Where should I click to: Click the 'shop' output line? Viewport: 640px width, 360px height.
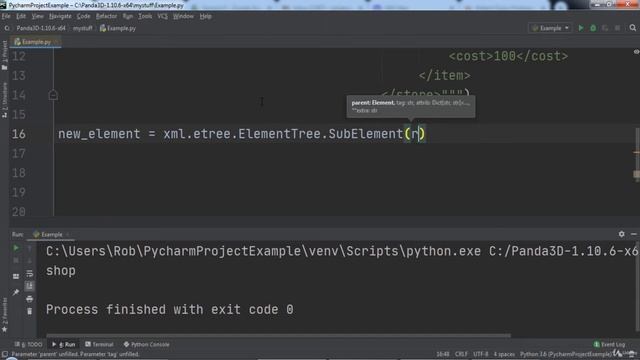click(x=60, y=271)
